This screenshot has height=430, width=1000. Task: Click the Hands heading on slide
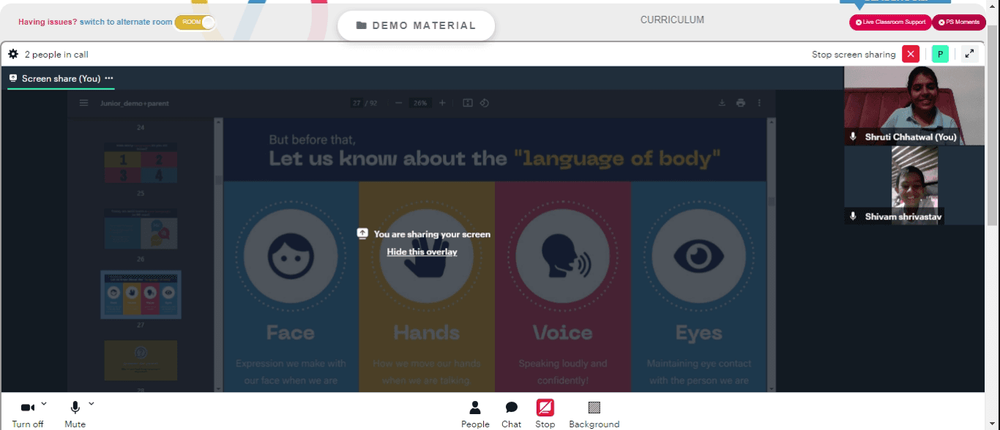coord(426,332)
